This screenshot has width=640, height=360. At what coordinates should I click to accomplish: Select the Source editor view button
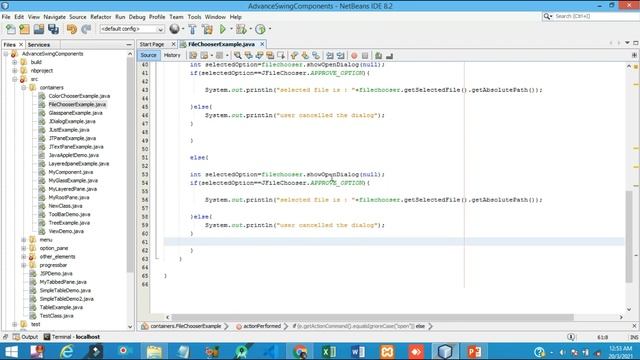point(148,55)
